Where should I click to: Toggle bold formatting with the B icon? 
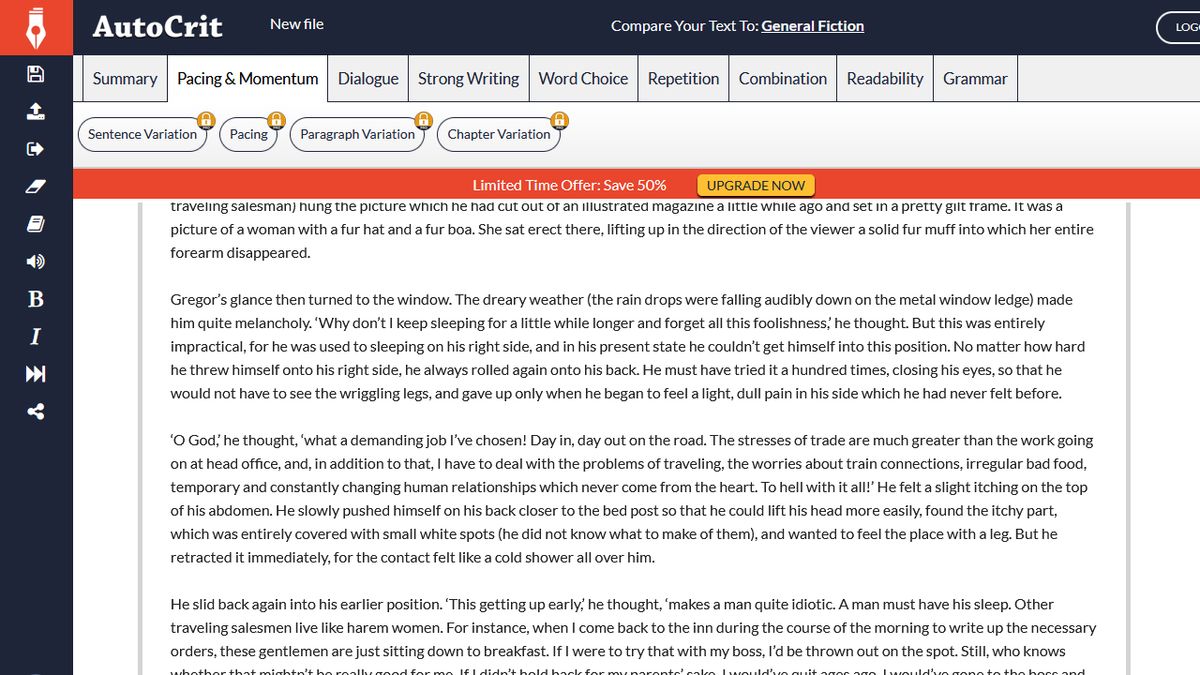[35, 299]
